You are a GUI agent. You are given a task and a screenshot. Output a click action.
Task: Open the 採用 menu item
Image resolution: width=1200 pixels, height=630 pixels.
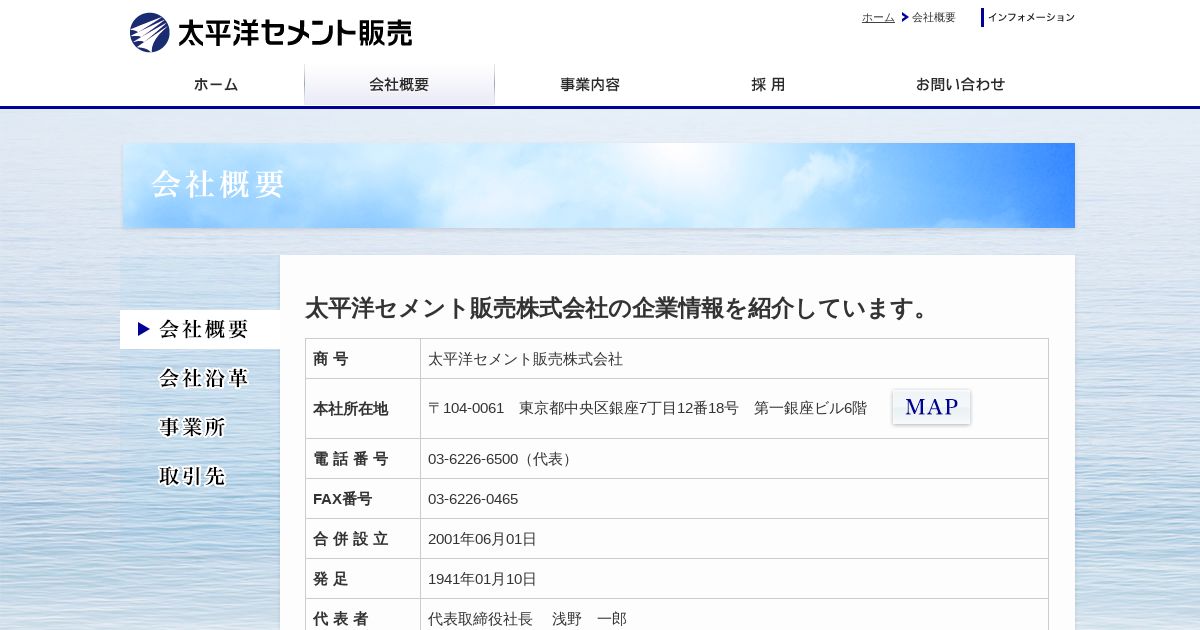point(768,85)
